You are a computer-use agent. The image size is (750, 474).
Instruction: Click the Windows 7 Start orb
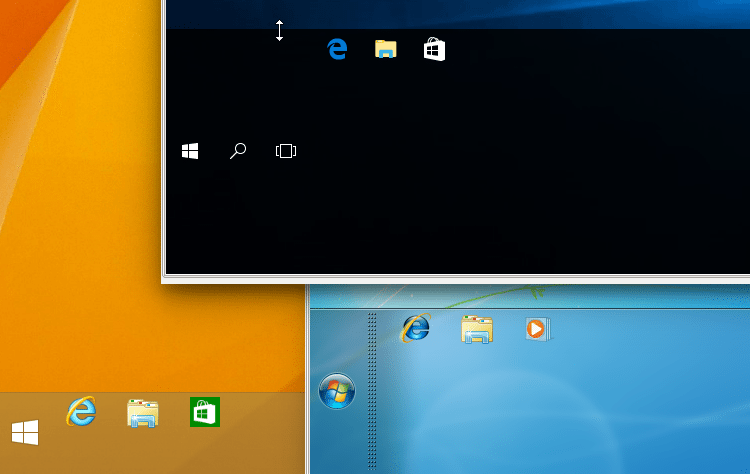click(337, 391)
